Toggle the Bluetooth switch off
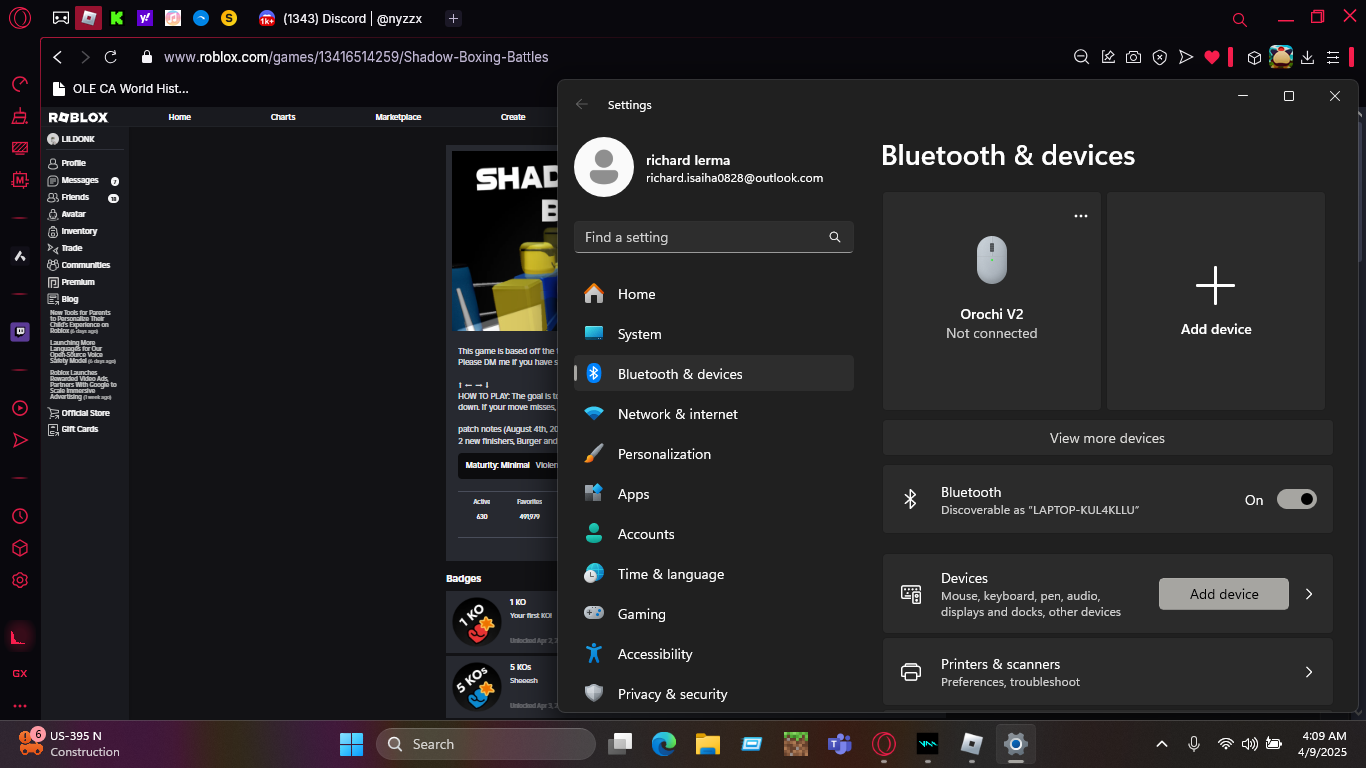This screenshot has width=1366, height=768. (x=1297, y=499)
